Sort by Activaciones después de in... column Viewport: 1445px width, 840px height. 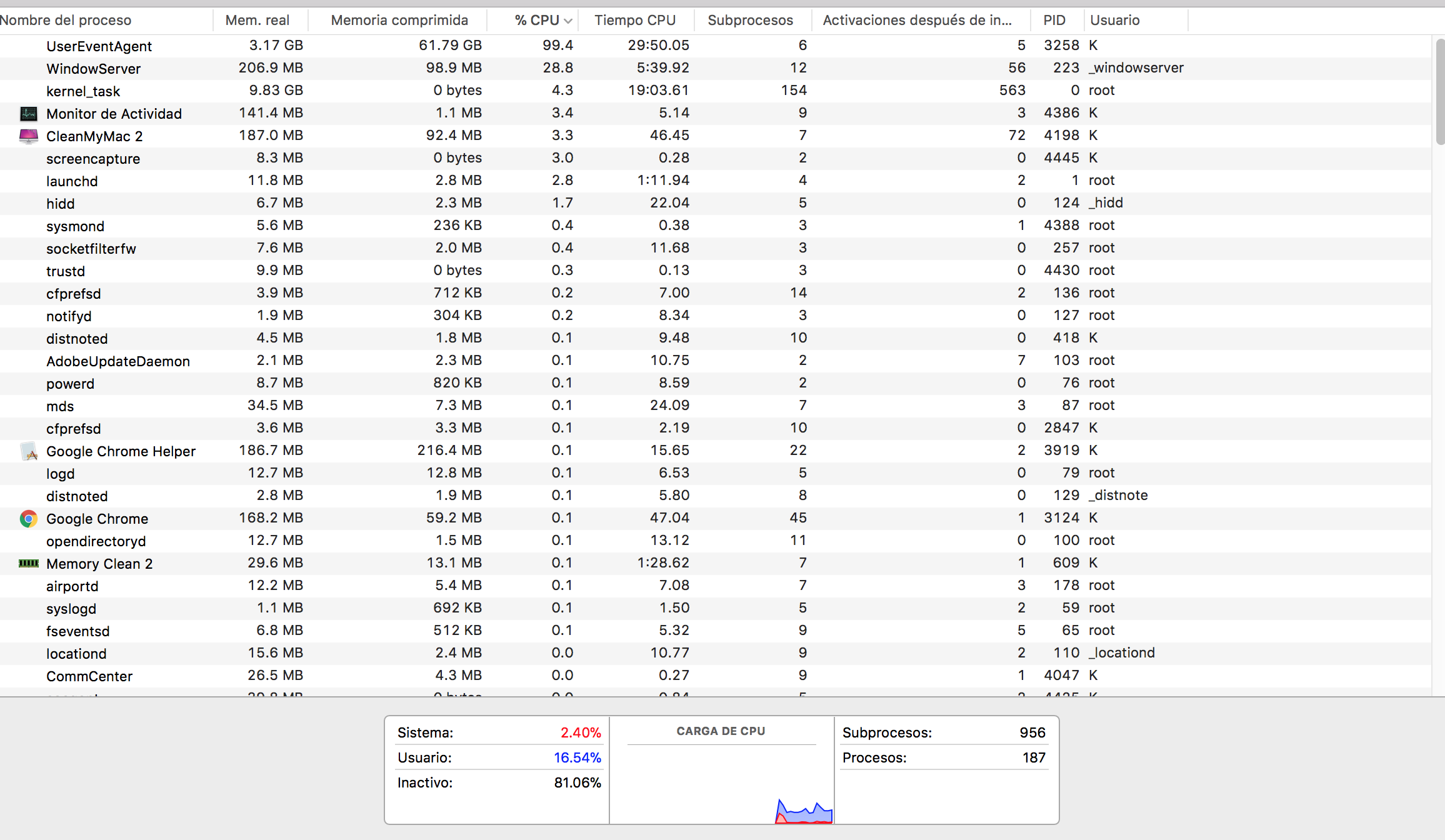coord(921,21)
